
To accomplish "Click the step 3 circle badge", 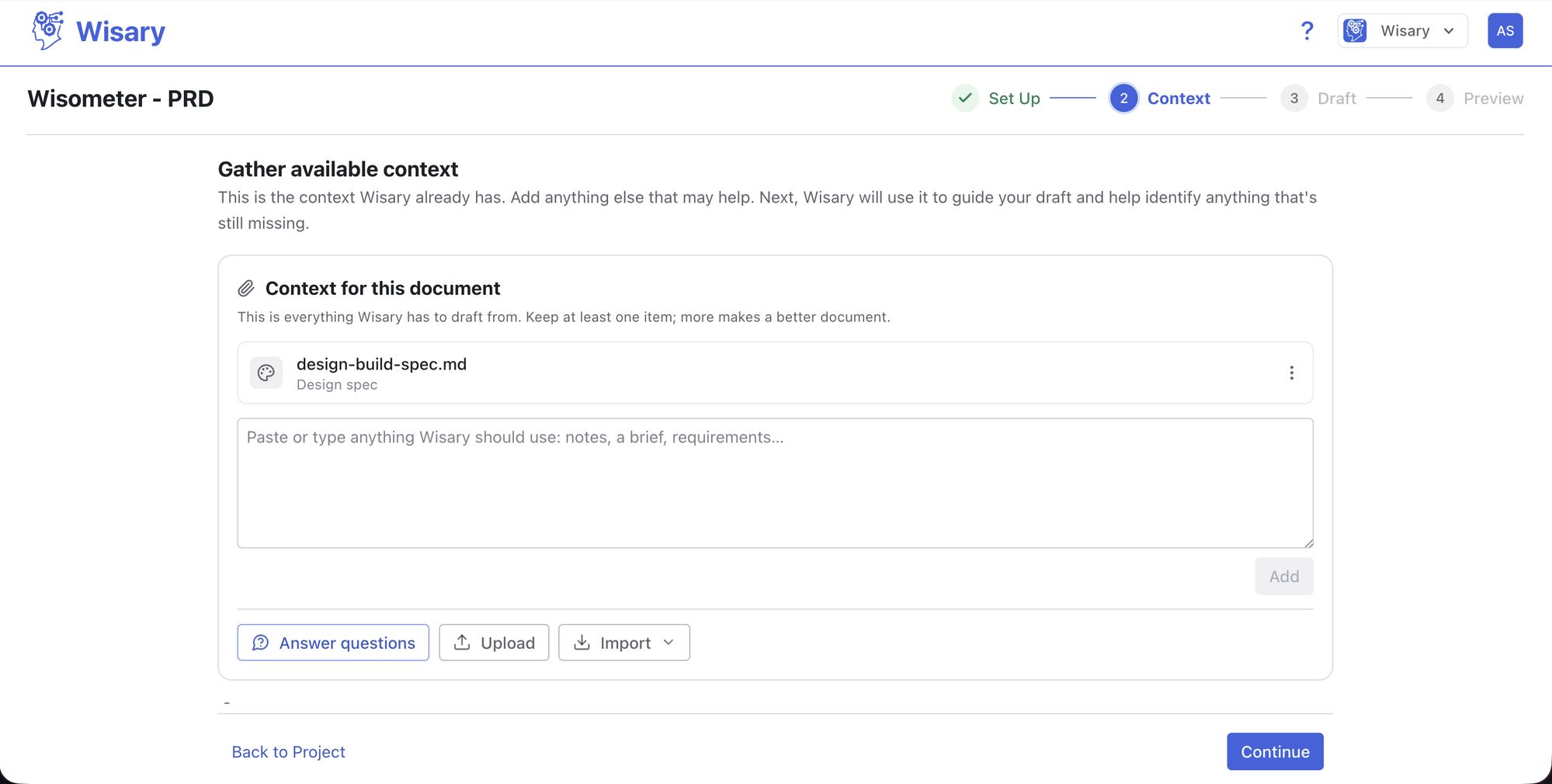I will (1293, 99).
